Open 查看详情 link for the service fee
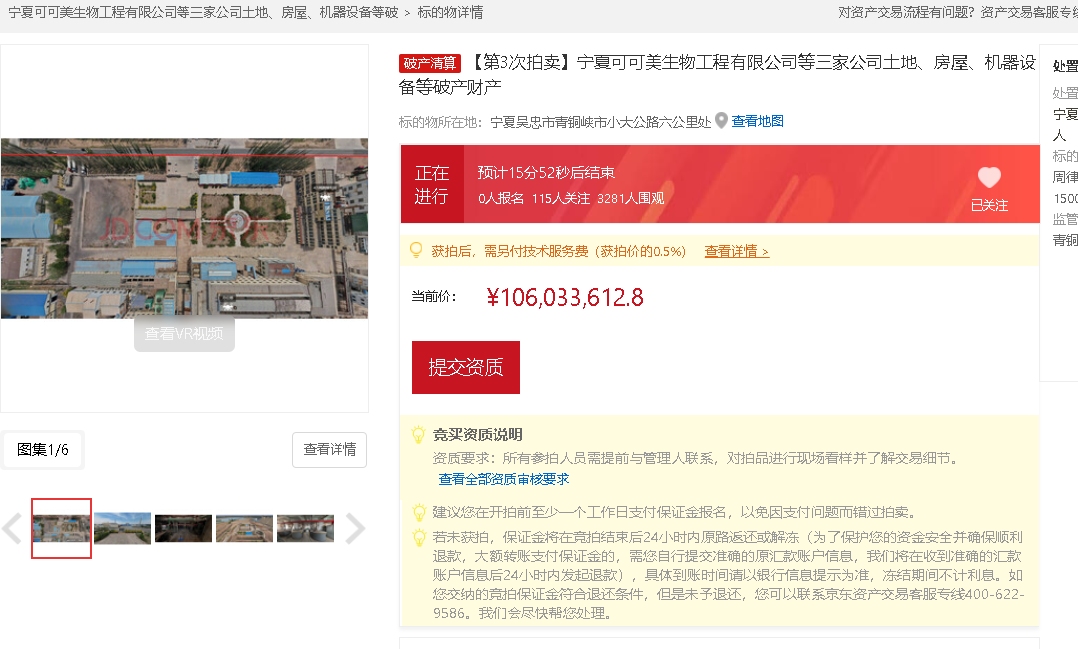 click(736, 252)
